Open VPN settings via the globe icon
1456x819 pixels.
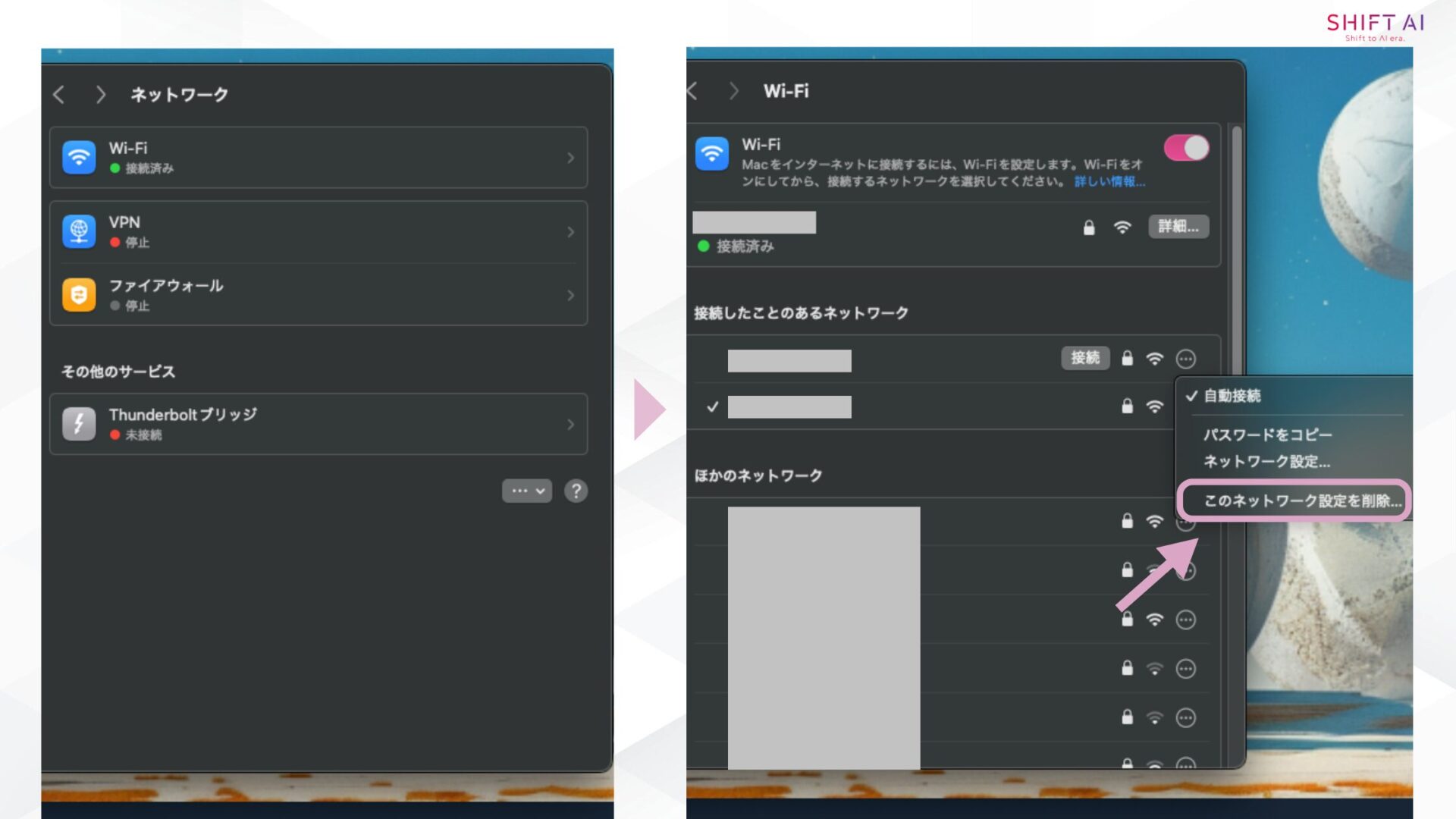[x=78, y=231]
